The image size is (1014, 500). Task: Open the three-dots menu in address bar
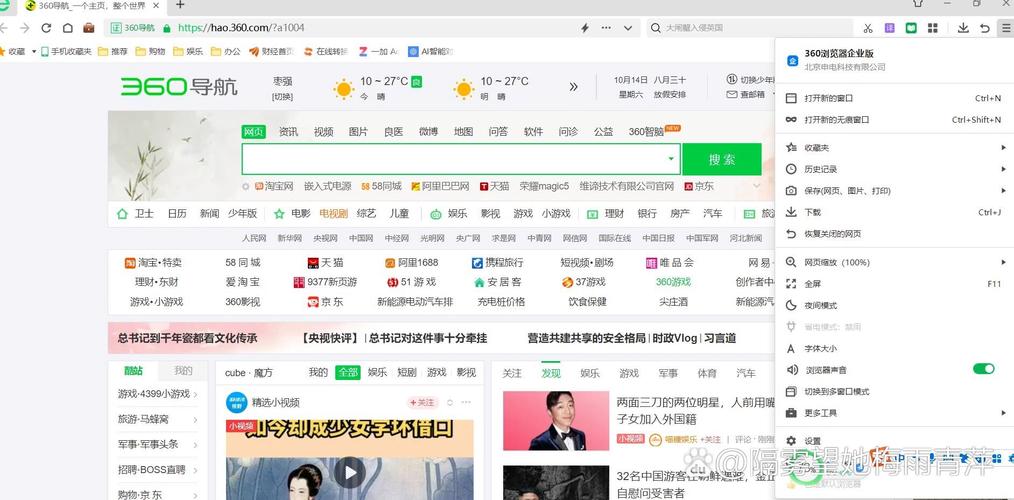tap(606, 28)
